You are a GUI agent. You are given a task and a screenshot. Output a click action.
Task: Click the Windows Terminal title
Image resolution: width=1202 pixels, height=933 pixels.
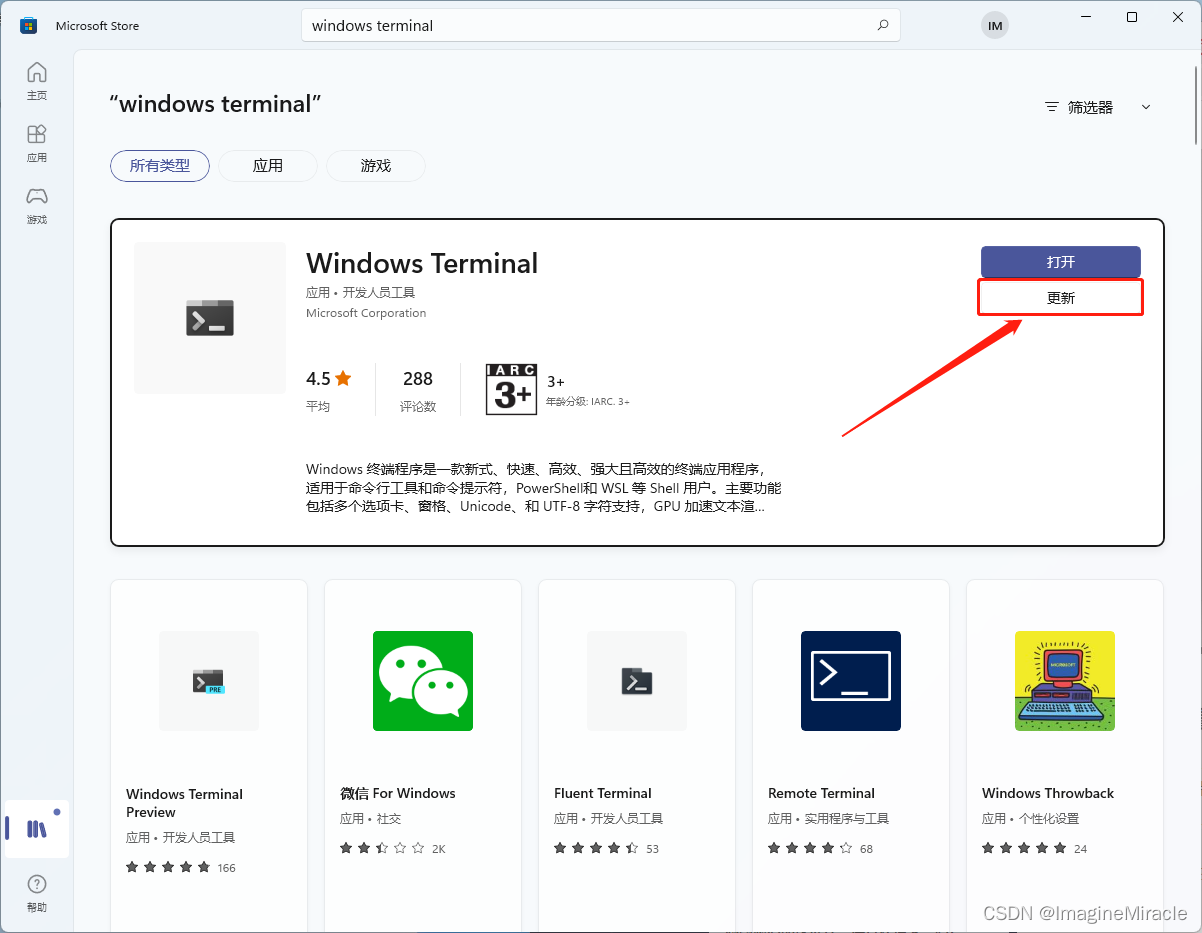click(x=422, y=263)
